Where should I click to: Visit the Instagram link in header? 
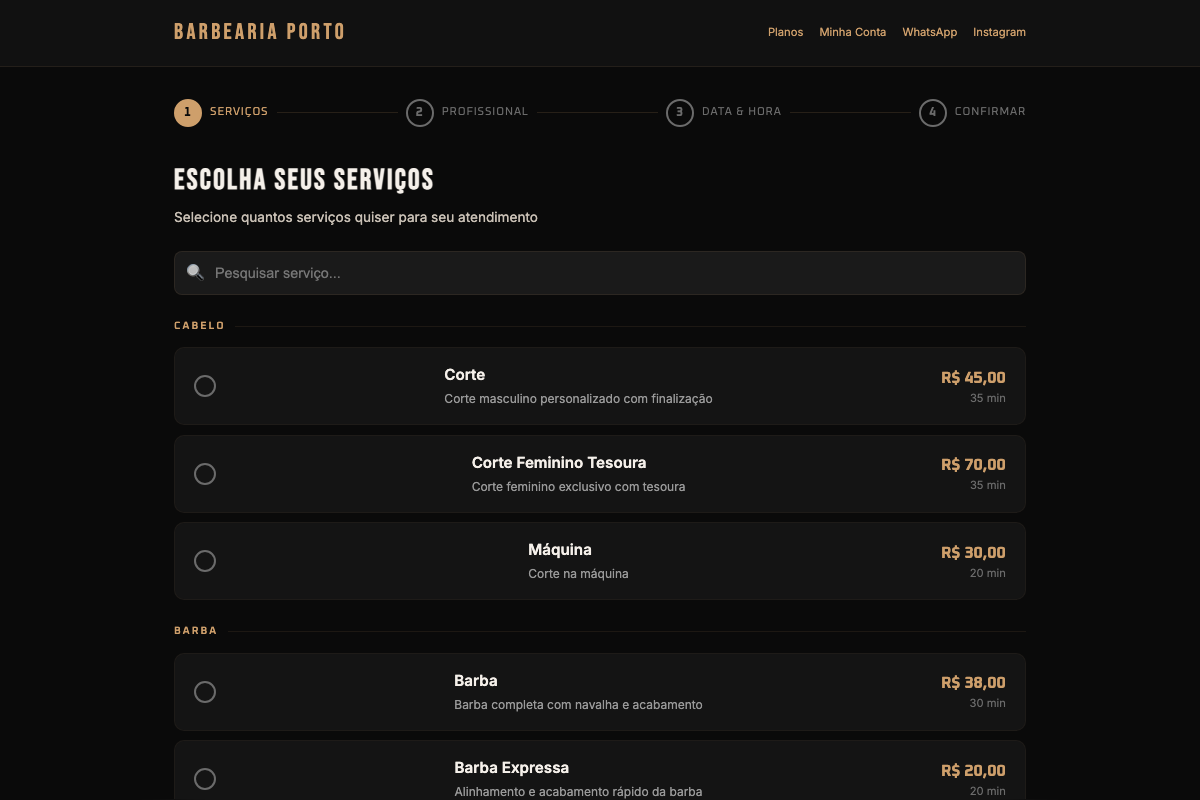click(999, 32)
